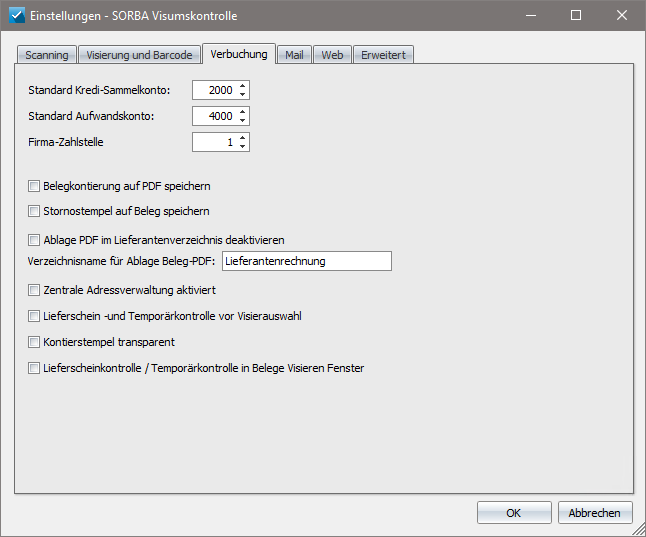
Task: Open the Erweitert tab
Action: 383,55
